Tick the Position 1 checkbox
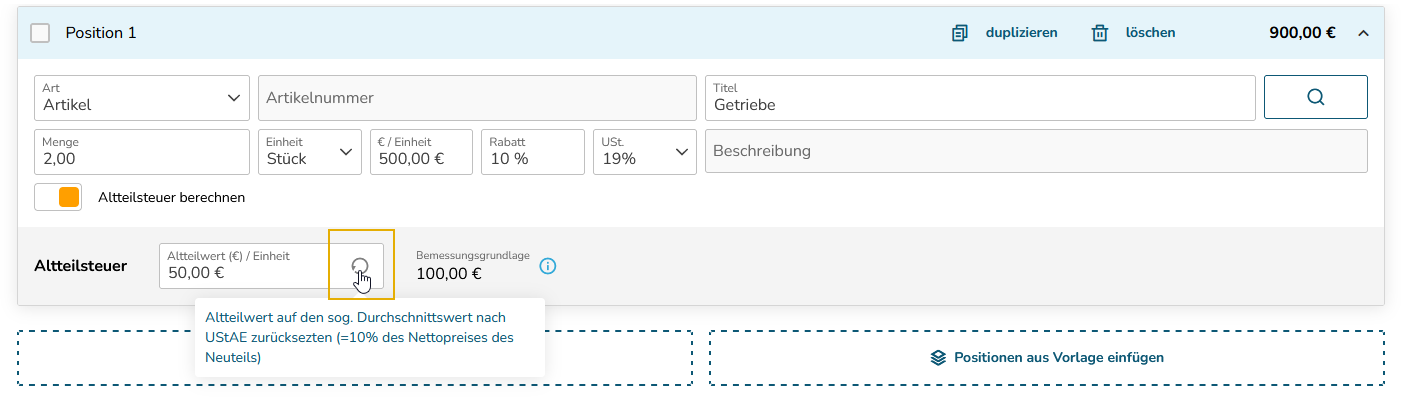1401x403 pixels. click(40, 33)
